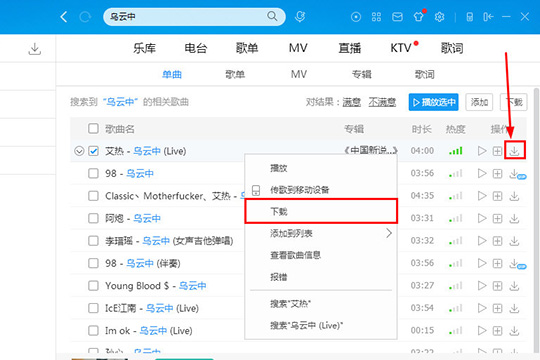
Task: Download the Im ok 00:15 song
Action: pos(514,330)
